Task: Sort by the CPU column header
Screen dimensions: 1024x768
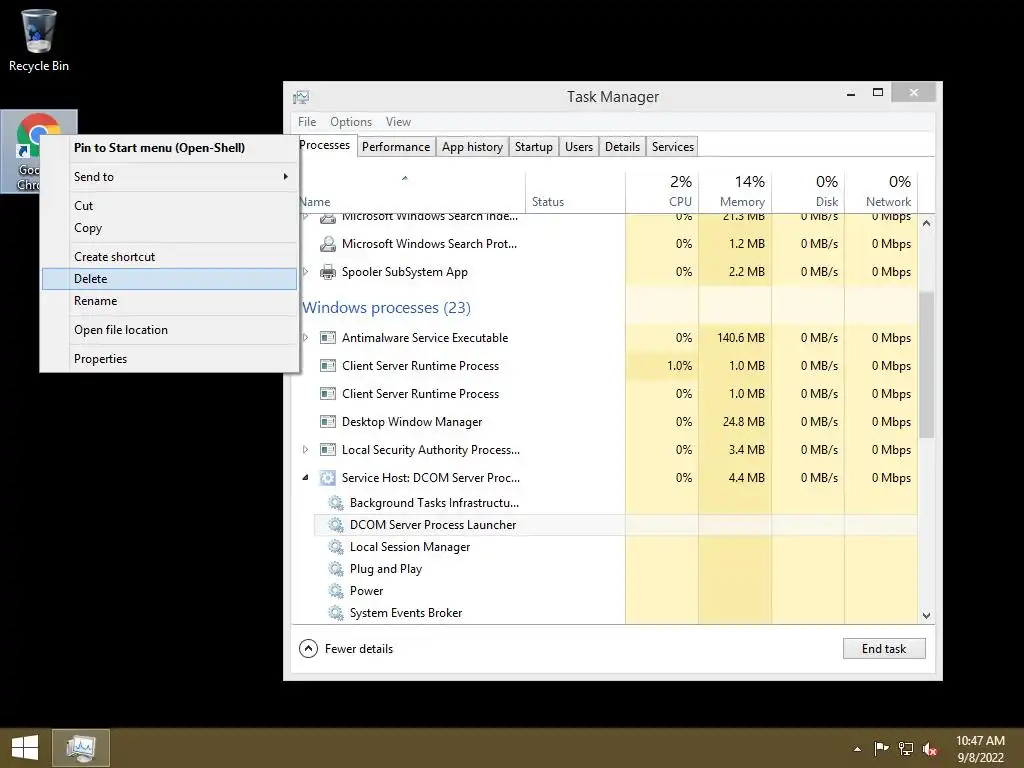Action: 662,191
